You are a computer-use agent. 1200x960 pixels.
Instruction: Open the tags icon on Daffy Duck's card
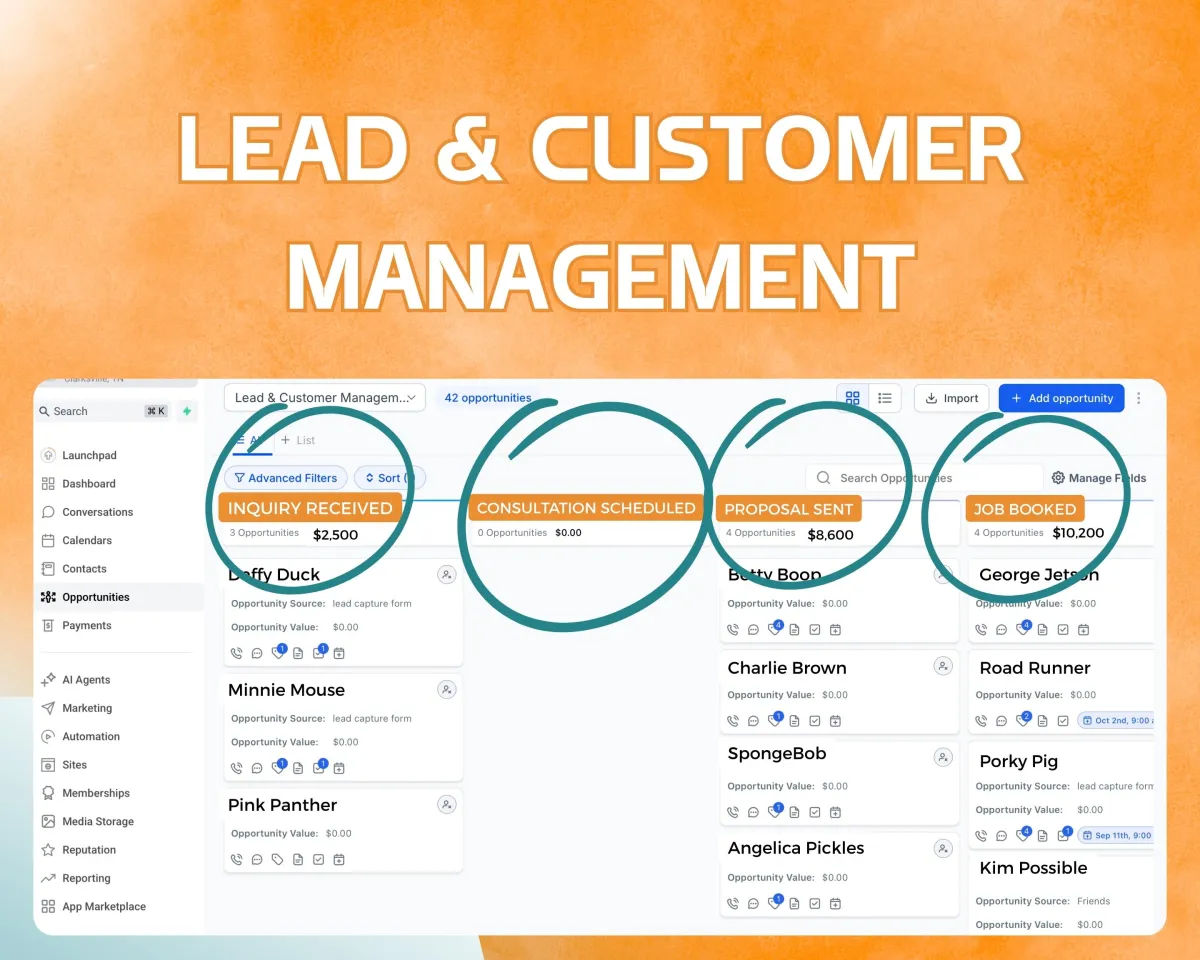click(278, 653)
